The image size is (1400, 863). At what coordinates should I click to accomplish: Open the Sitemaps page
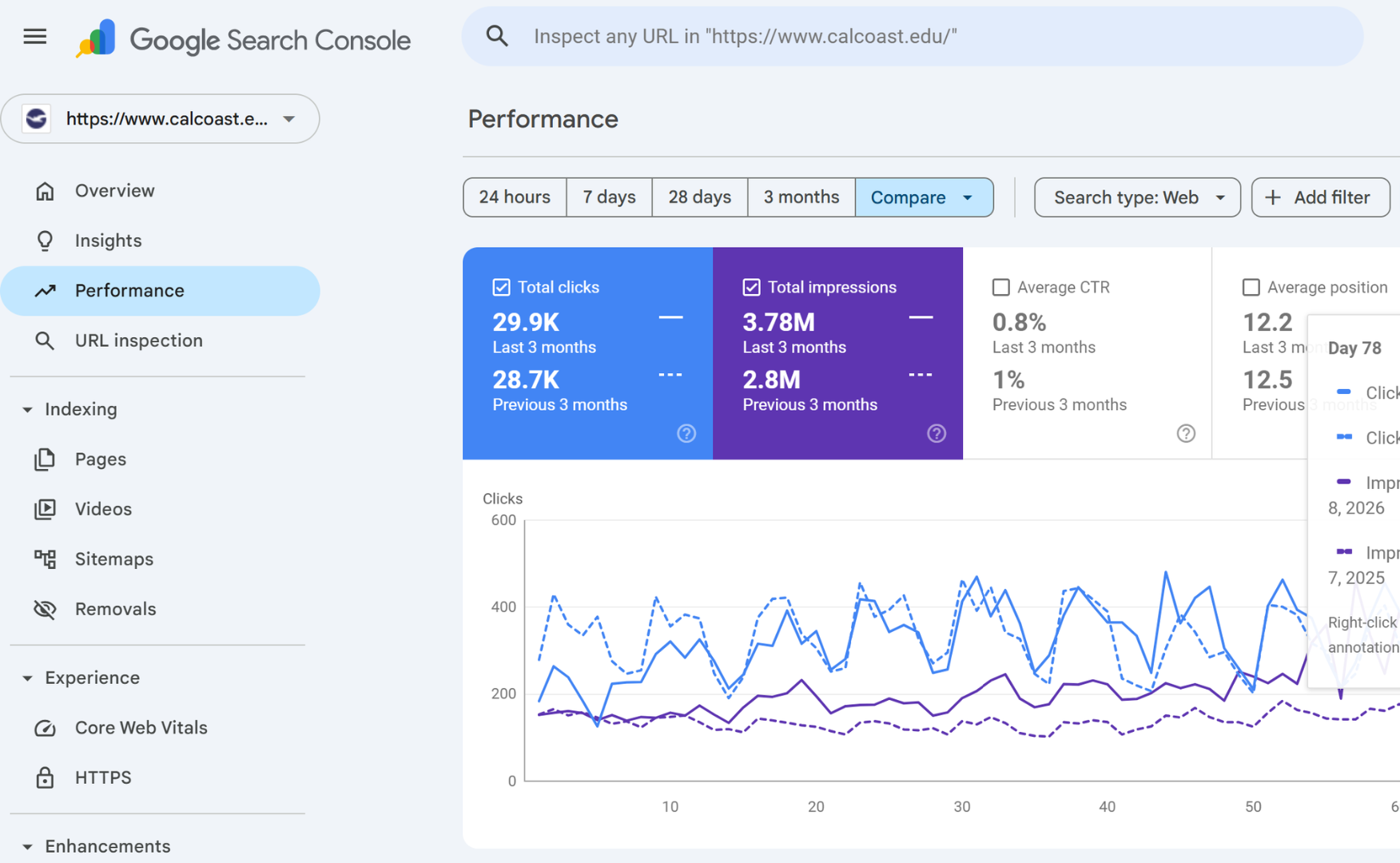113,559
